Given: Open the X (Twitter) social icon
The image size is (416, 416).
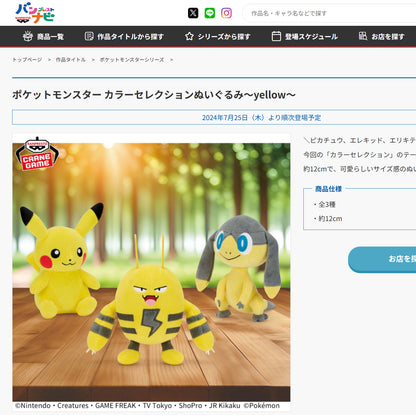Looking at the screenshot, I should coord(193,13).
